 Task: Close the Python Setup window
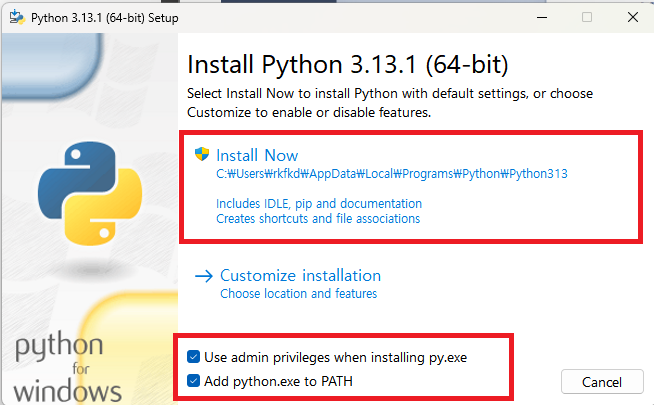[633, 18]
